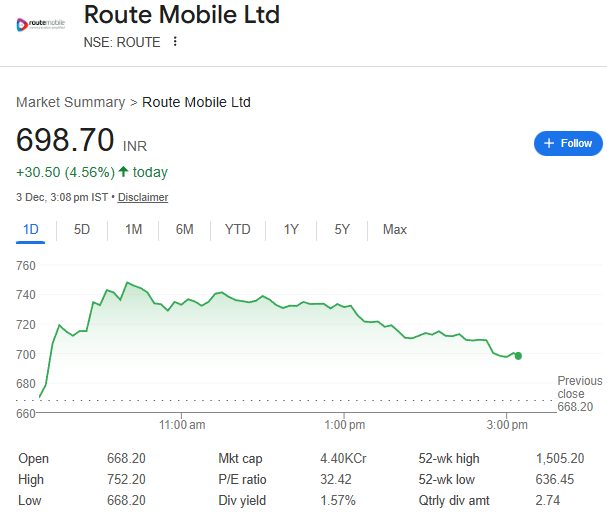This screenshot has width=607, height=512.
Task: Show the Max chart range
Action: 395,230
